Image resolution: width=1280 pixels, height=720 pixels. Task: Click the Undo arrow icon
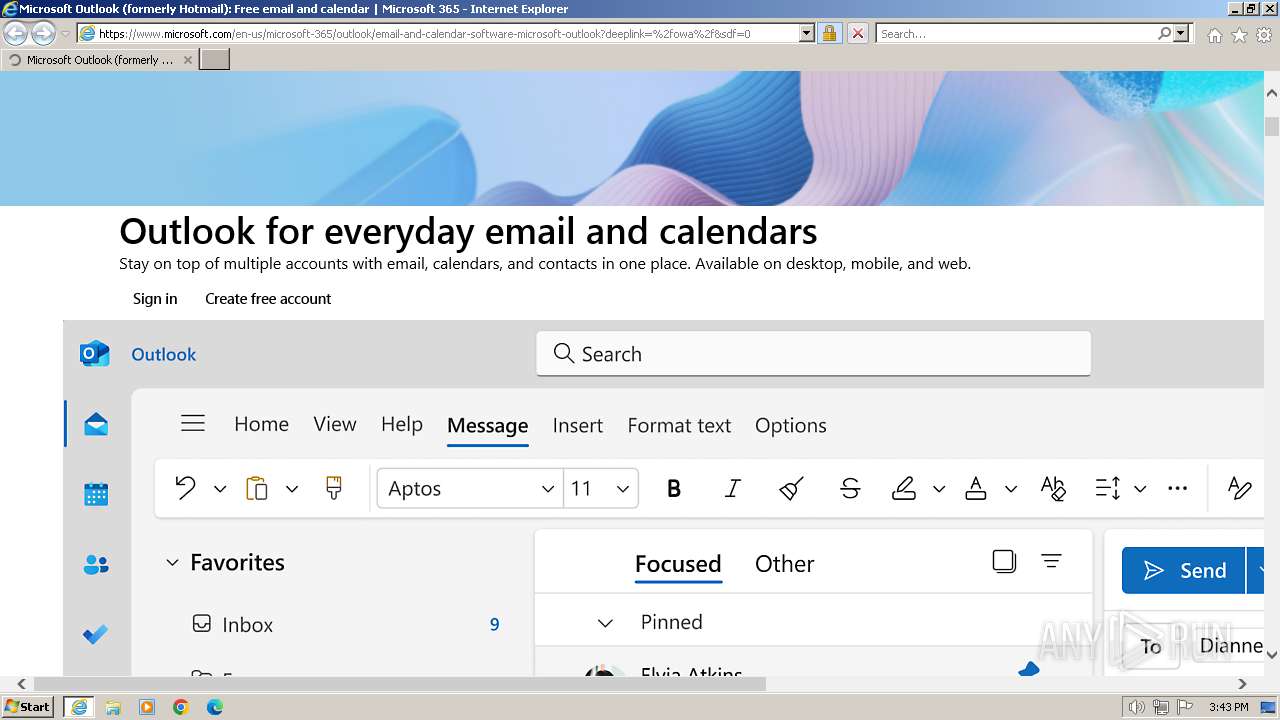pyautogui.click(x=185, y=488)
